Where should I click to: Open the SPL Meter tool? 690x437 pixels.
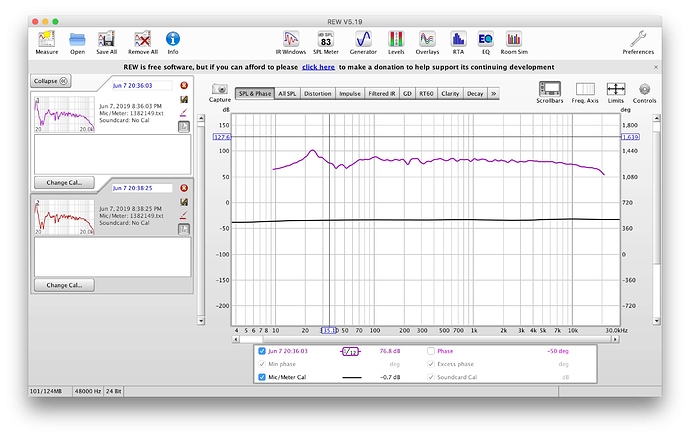coord(326,39)
